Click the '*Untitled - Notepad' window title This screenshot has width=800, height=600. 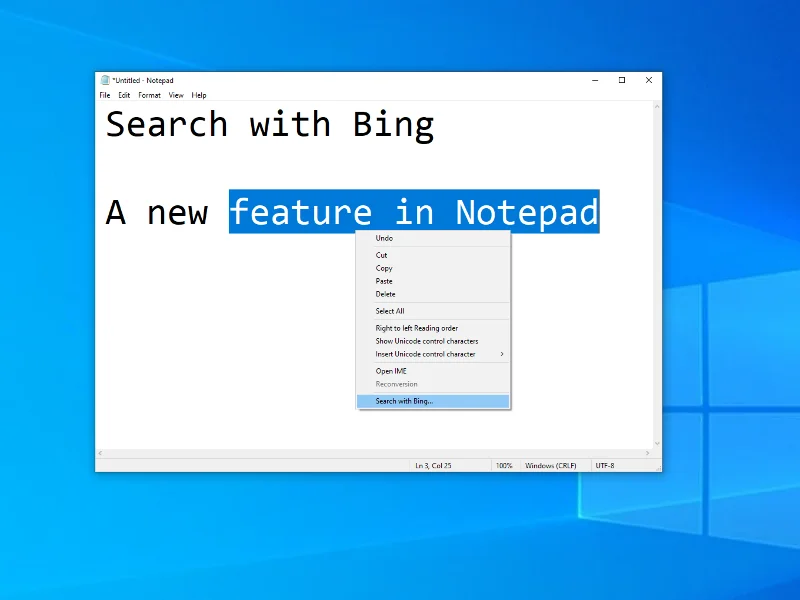click(x=143, y=81)
